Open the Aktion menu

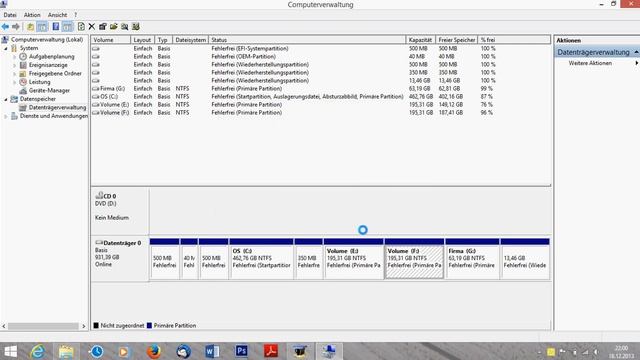coord(32,15)
